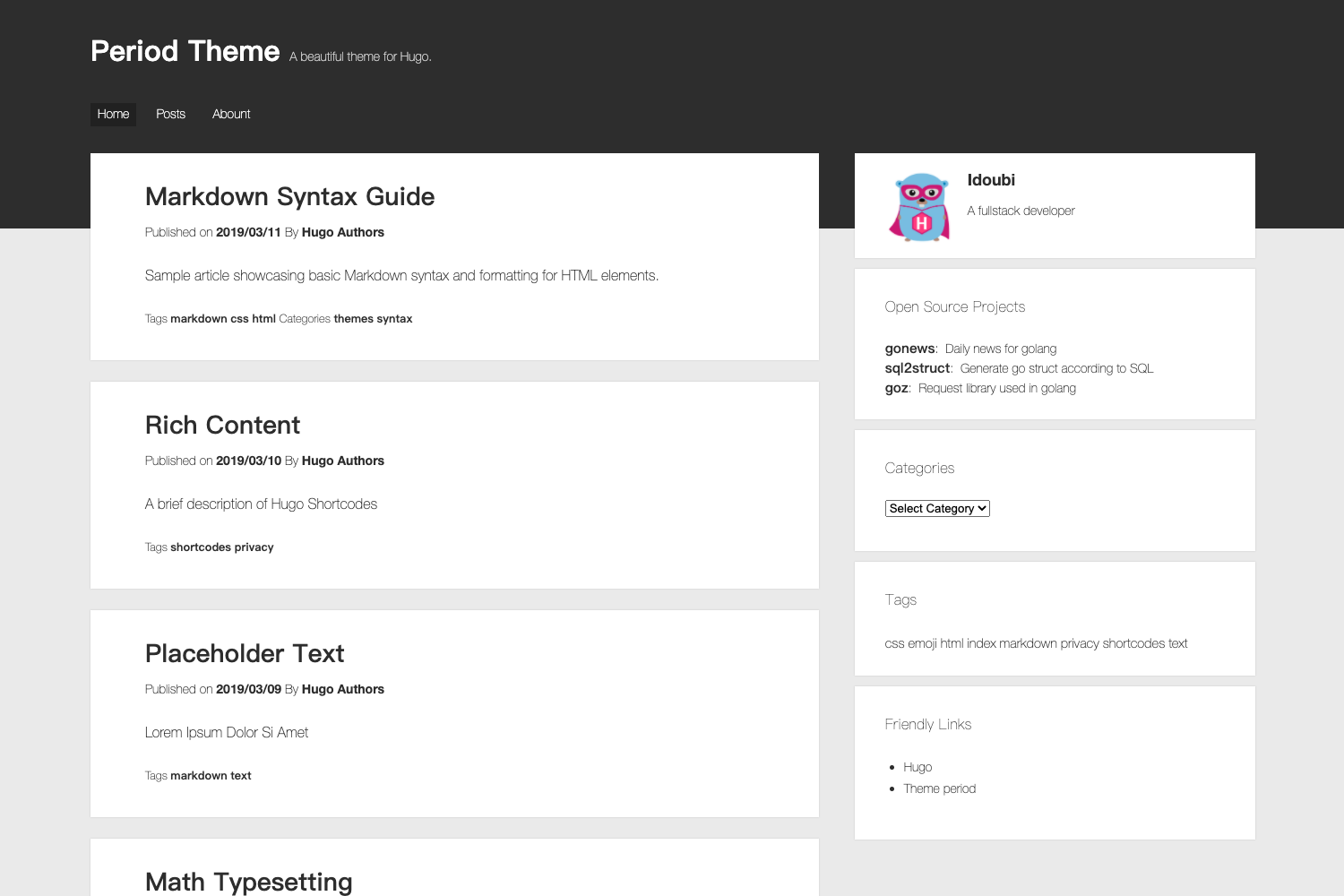
Task: Click the Idoubi gopher avatar image
Action: 919,207
